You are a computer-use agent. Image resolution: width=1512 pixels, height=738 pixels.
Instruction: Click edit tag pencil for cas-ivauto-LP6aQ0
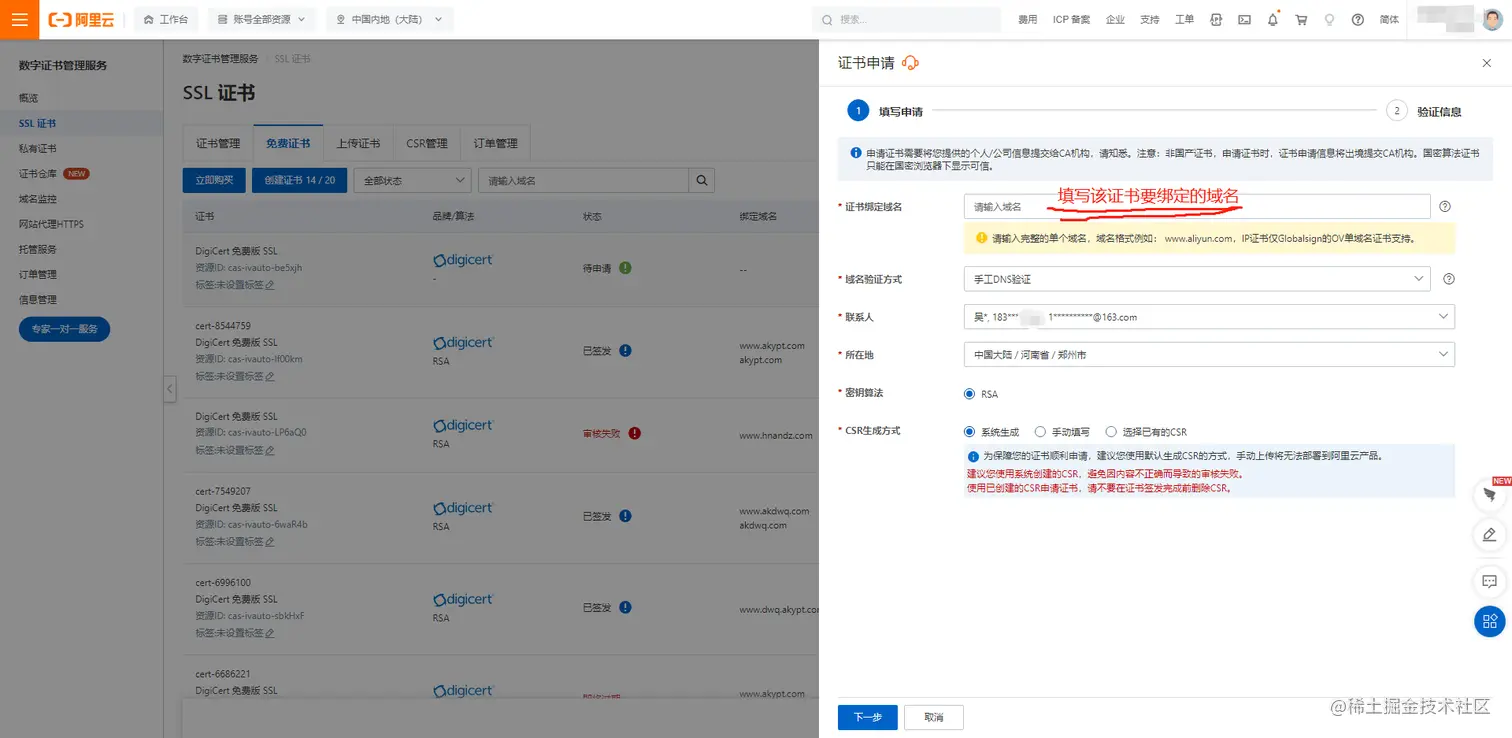pyautogui.click(x=270, y=450)
